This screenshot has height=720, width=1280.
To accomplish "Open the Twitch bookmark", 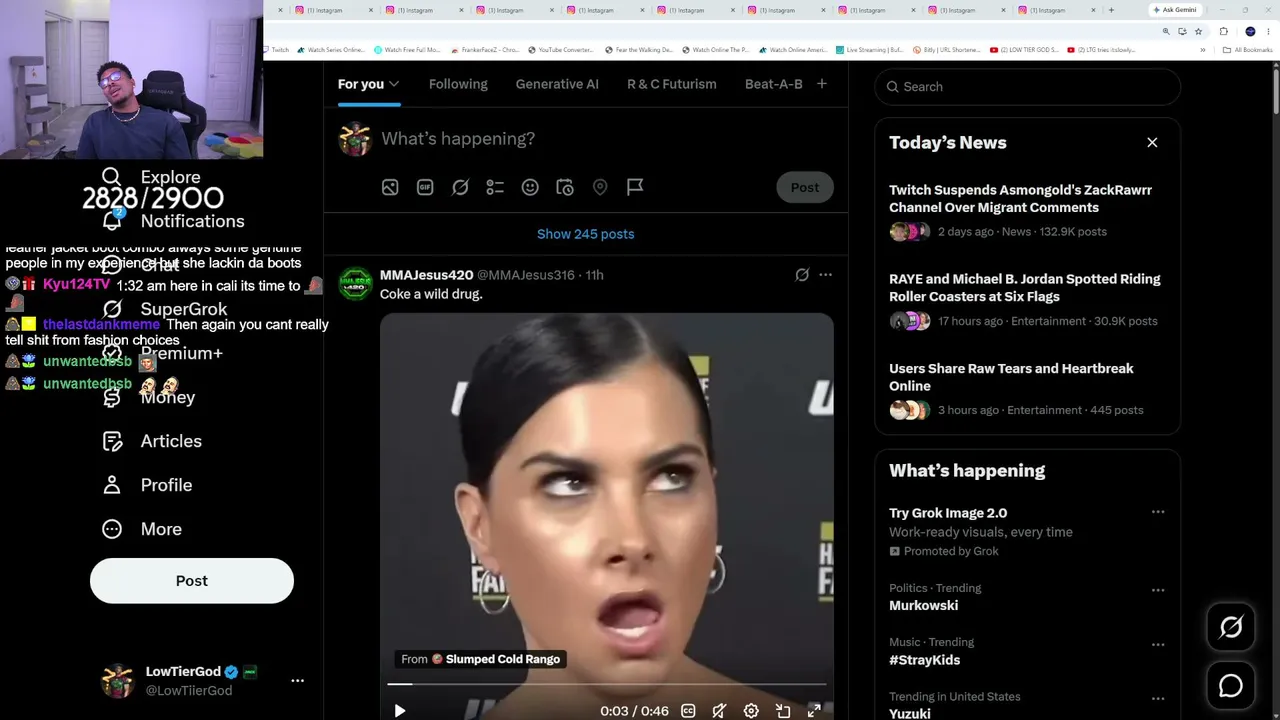I will pos(276,50).
